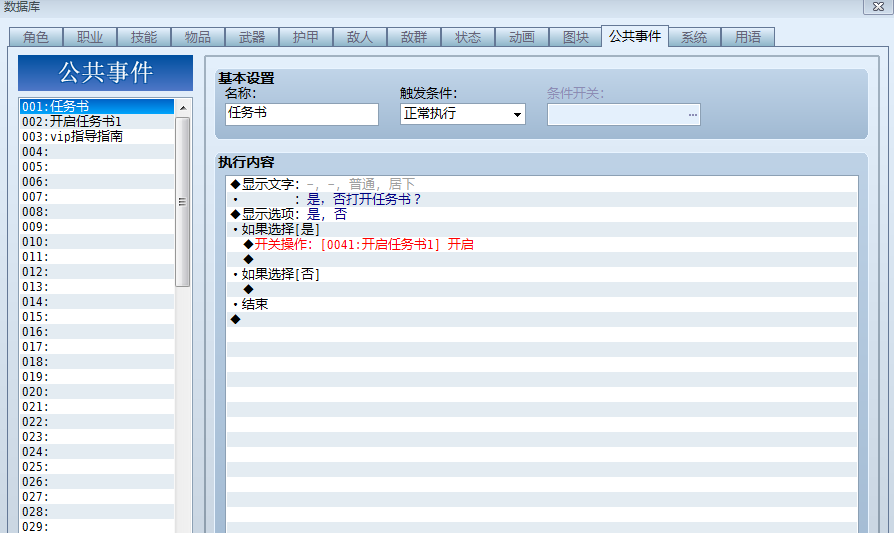This screenshot has width=894, height=533.
Task: Select list entry 002:开启任务书1
Action: click(97, 121)
